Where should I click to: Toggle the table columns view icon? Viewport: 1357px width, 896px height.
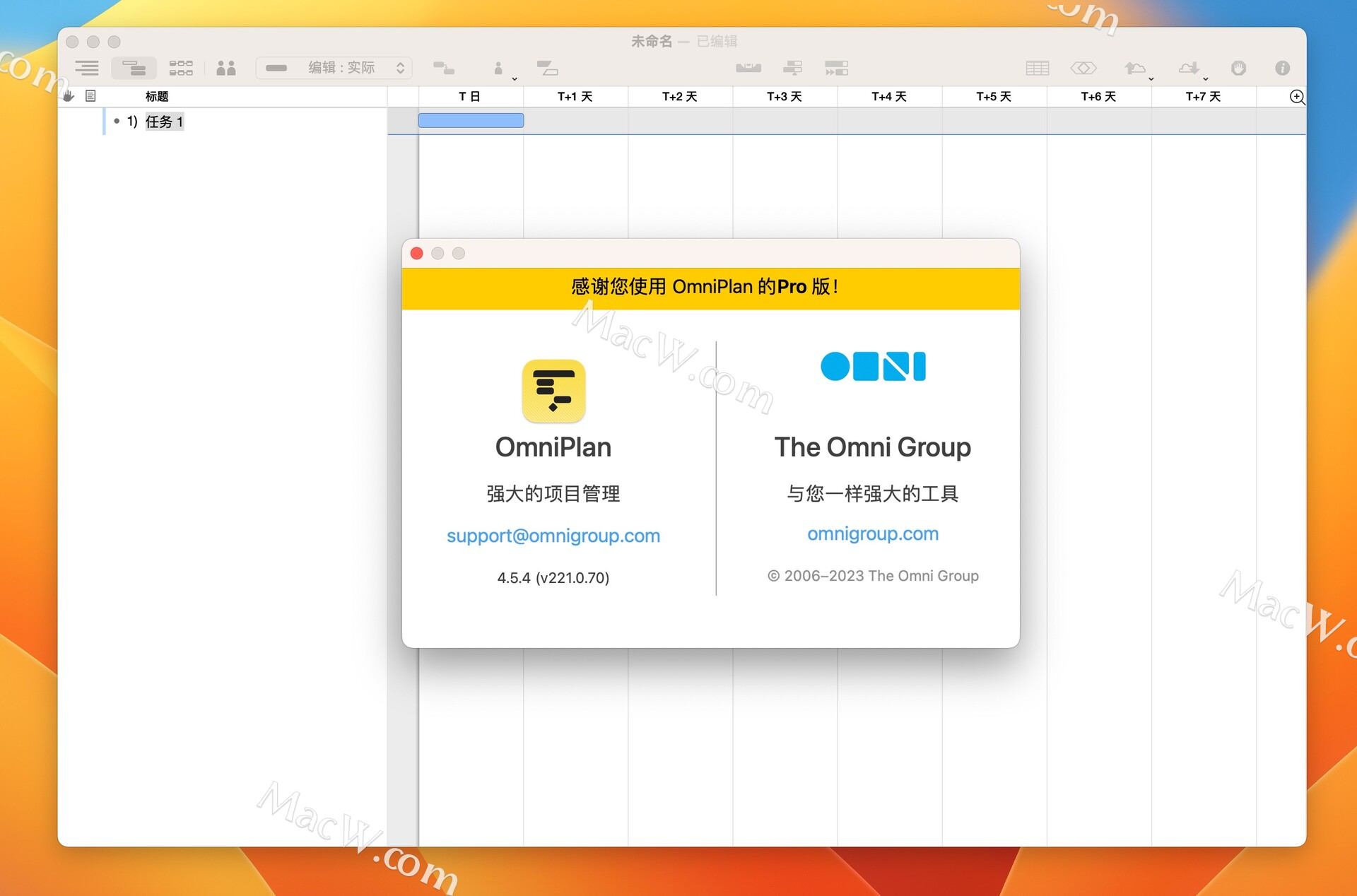click(x=1037, y=68)
